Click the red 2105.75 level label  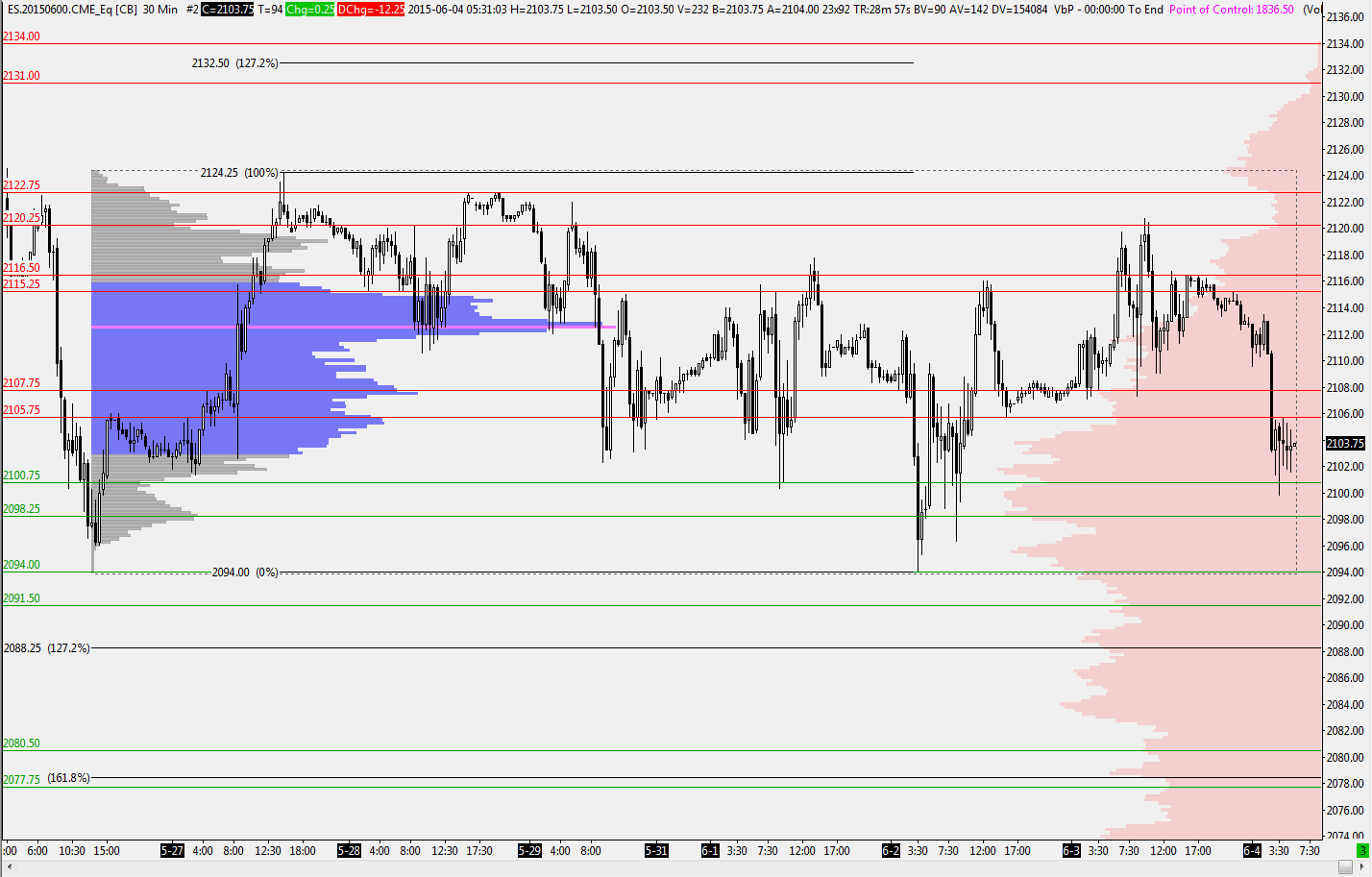point(21,410)
